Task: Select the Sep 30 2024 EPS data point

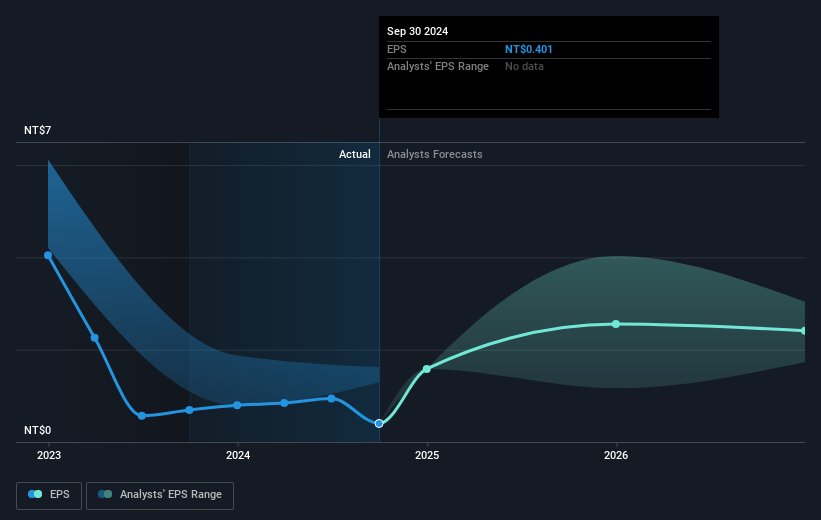Action: [379, 424]
